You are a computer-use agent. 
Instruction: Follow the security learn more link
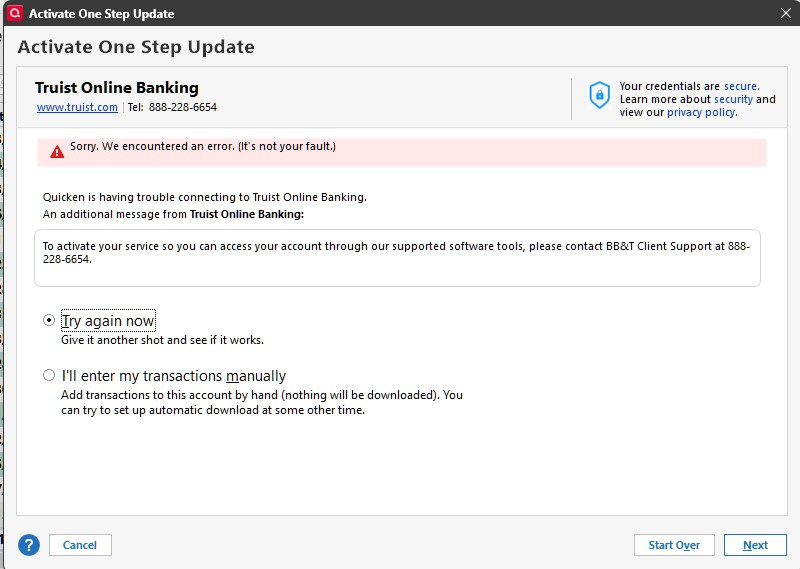click(733, 99)
